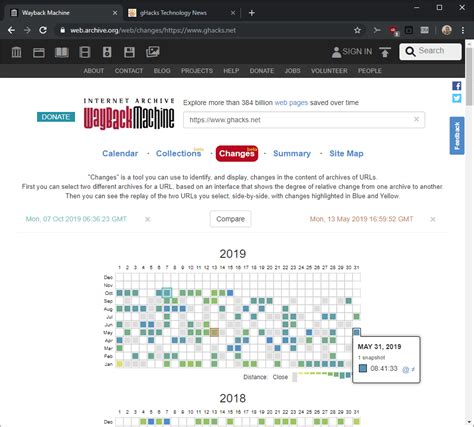The width and height of the screenshot is (474, 427).
Task: Clear the Wayback URL search field
Action: [x=416, y=119]
